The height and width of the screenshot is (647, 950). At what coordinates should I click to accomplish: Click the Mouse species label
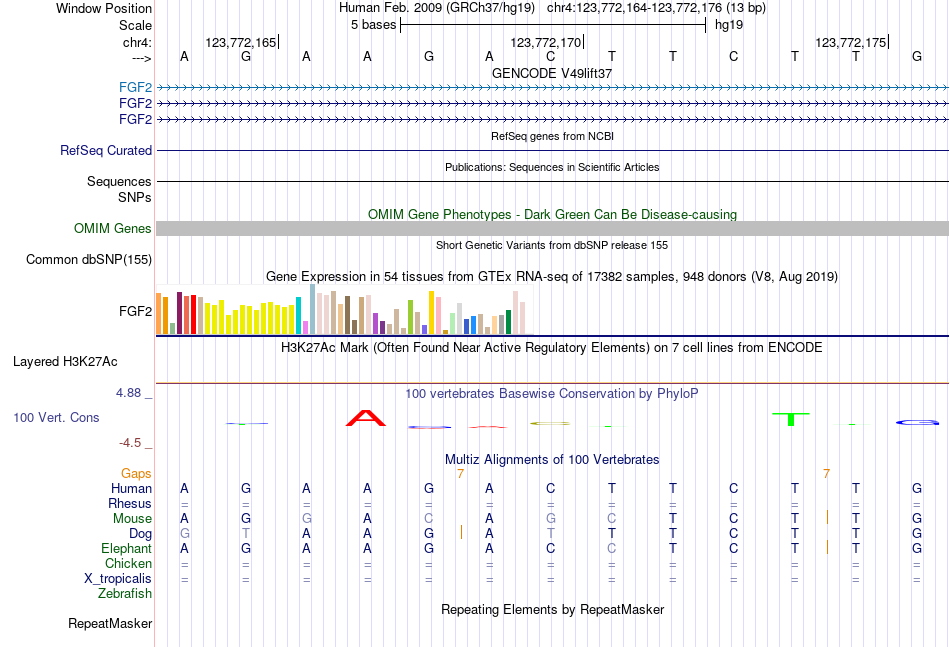click(133, 519)
